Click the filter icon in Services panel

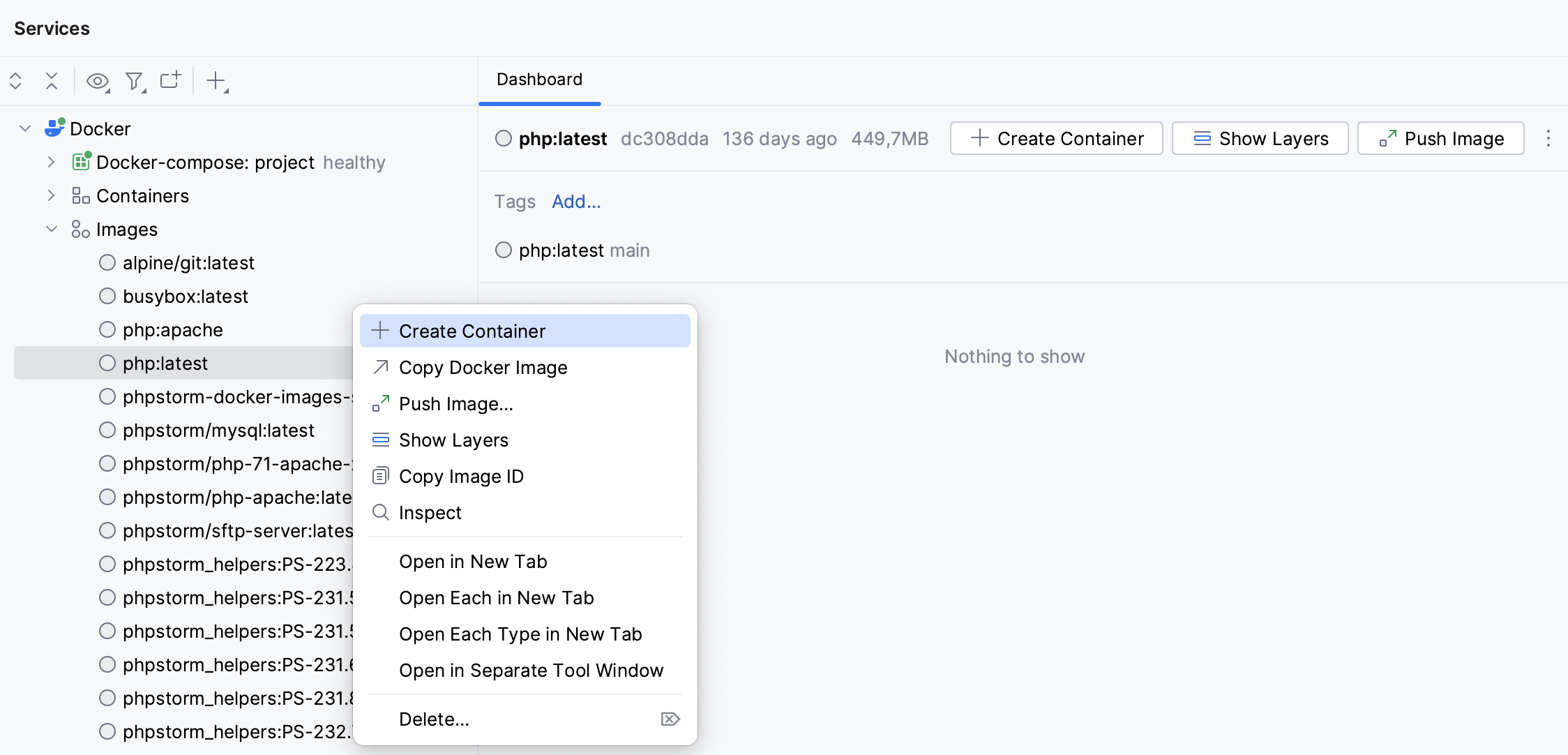(133, 81)
